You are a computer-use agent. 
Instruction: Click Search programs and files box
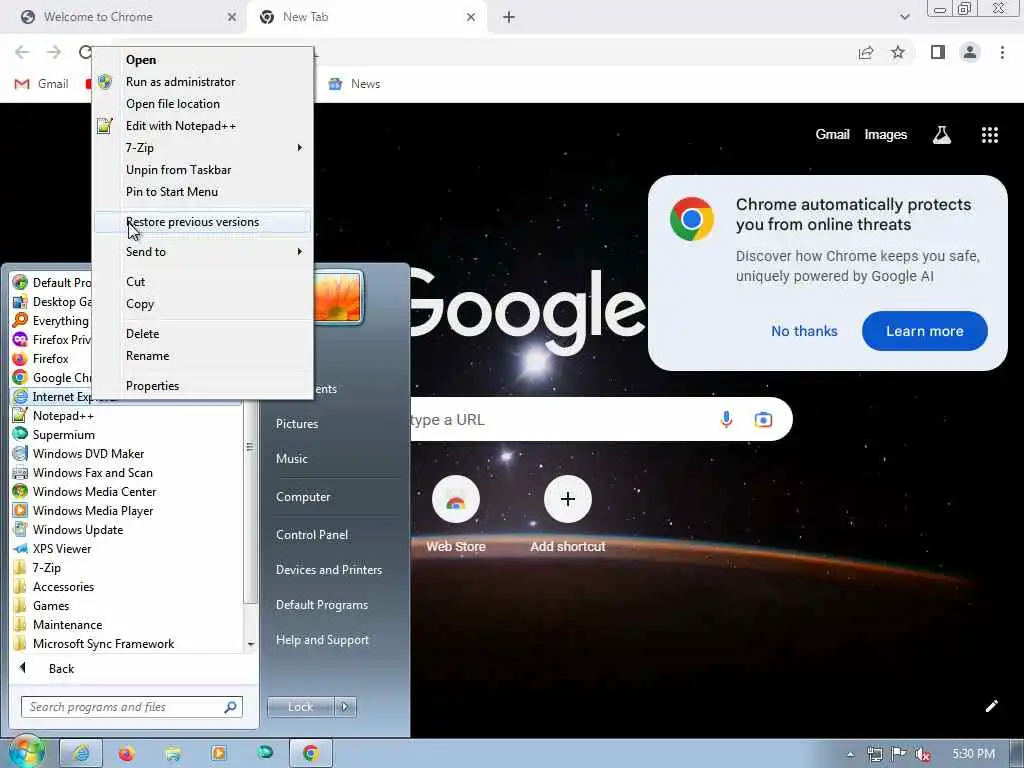[132, 707]
